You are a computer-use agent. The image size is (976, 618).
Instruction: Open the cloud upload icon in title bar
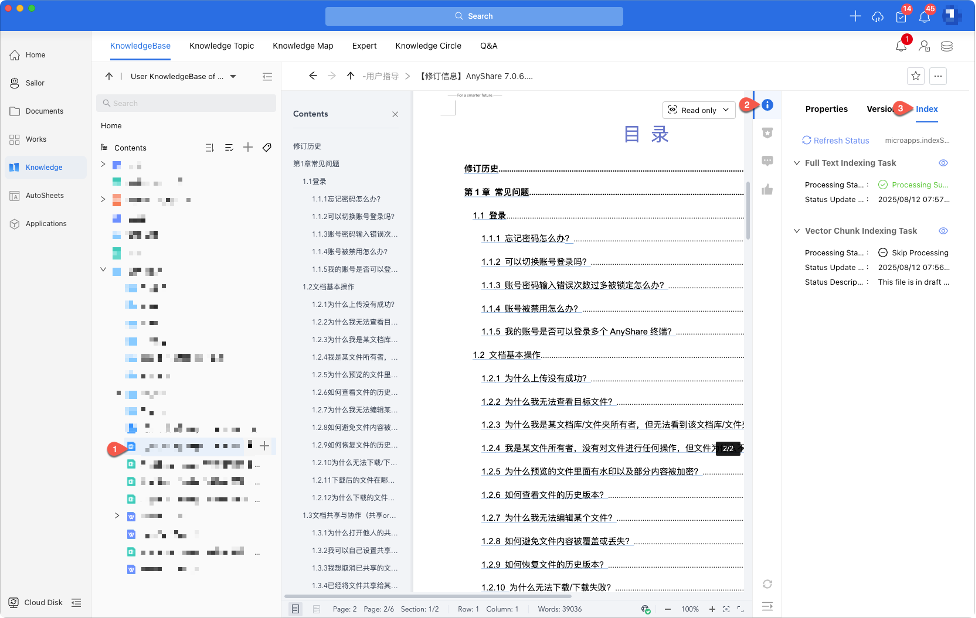[x=878, y=17]
